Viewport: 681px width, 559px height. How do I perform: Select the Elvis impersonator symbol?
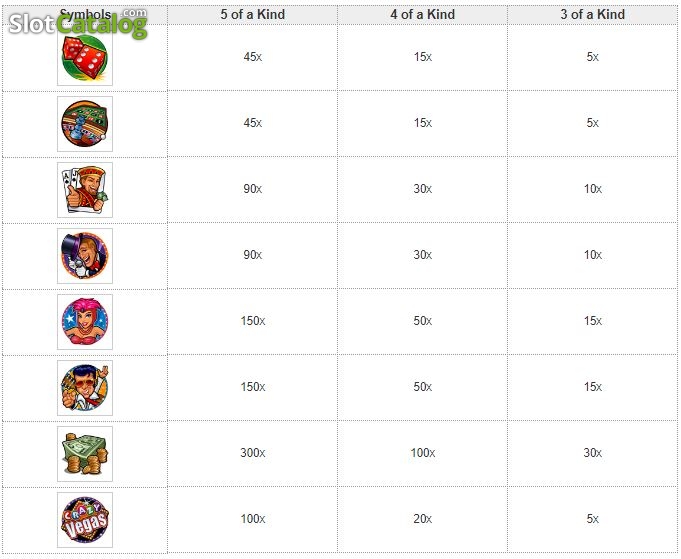(85, 388)
